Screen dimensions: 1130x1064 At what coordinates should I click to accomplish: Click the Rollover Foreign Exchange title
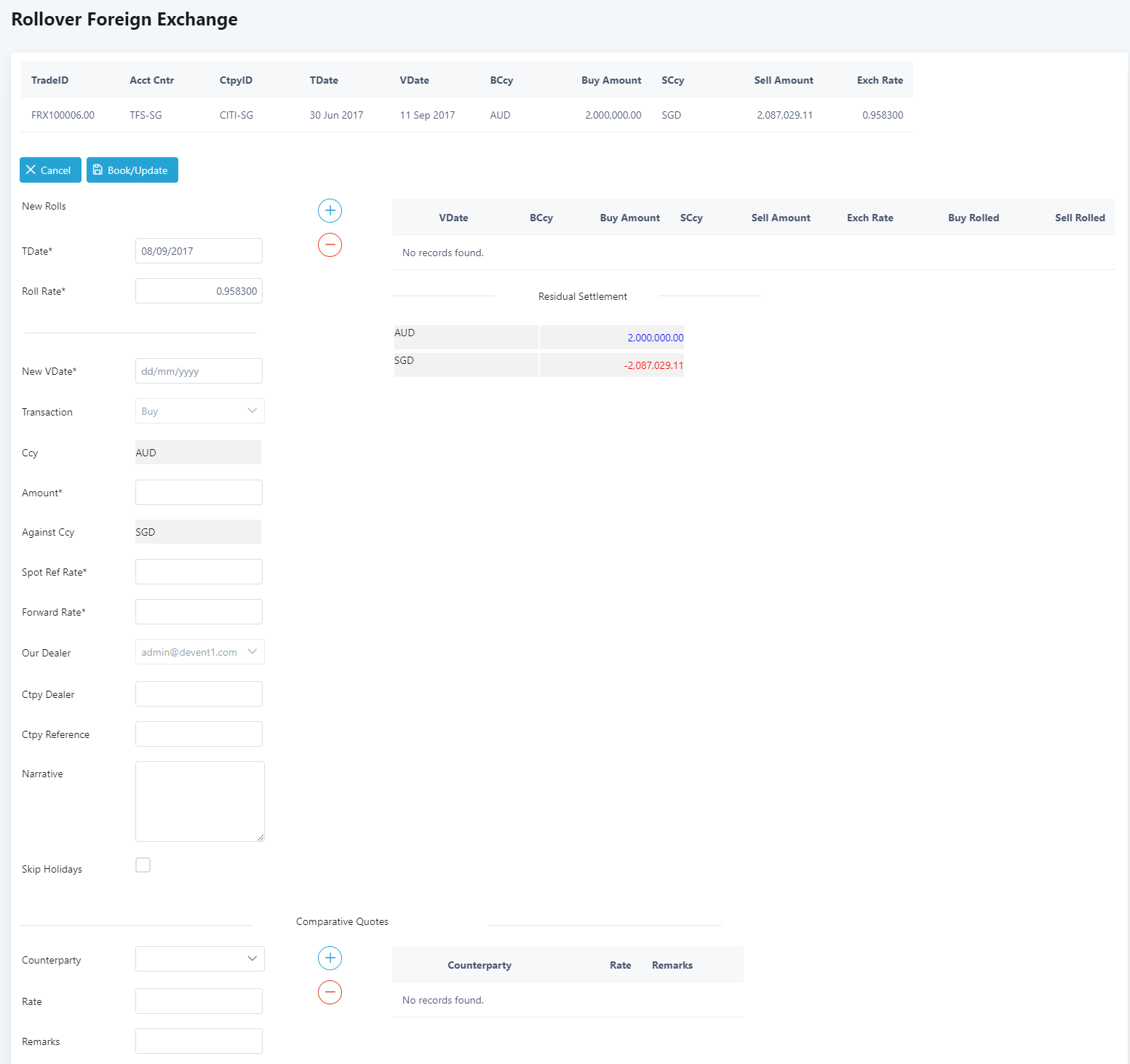(x=124, y=19)
